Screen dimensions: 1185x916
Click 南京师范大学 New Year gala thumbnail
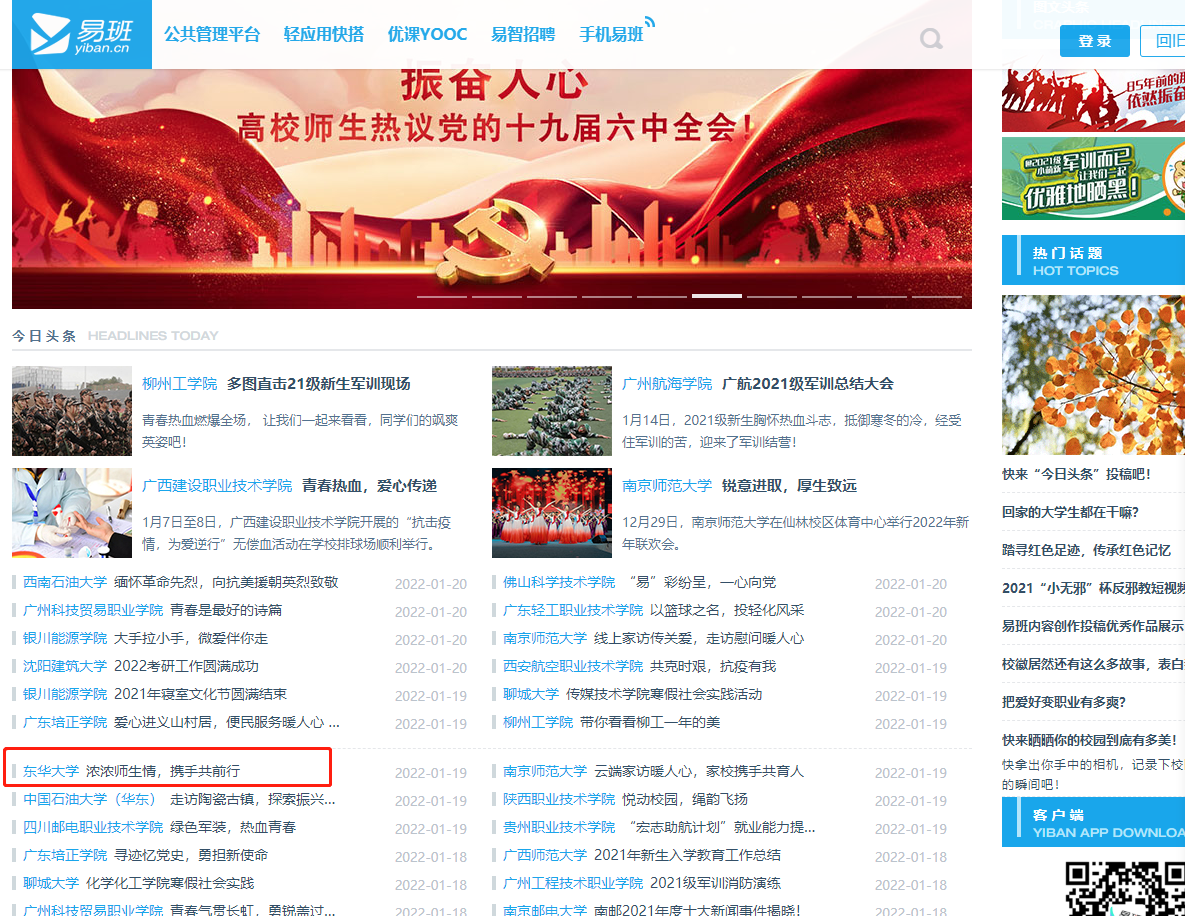click(551, 513)
